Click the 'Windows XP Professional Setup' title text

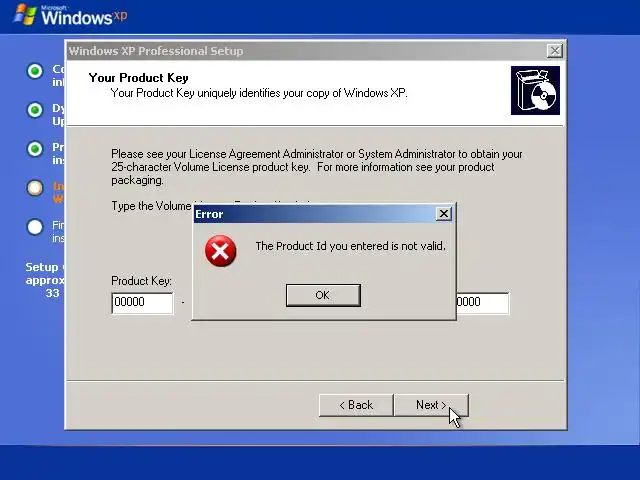(156, 51)
